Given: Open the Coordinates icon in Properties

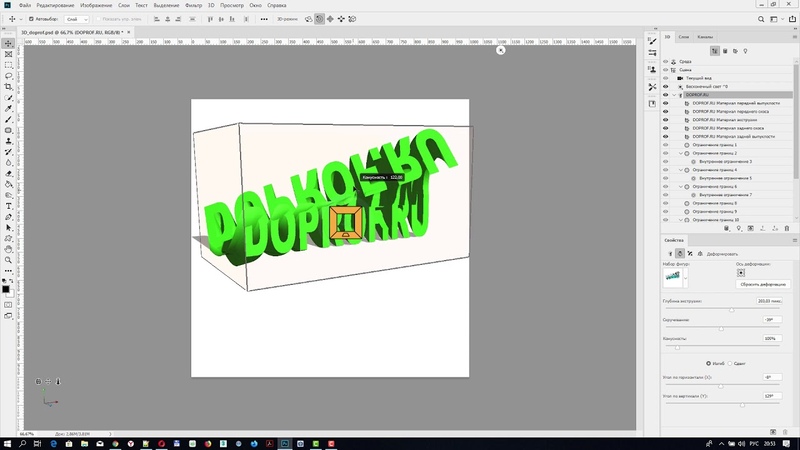Looking at the screenshot, I should coord(700,254).
